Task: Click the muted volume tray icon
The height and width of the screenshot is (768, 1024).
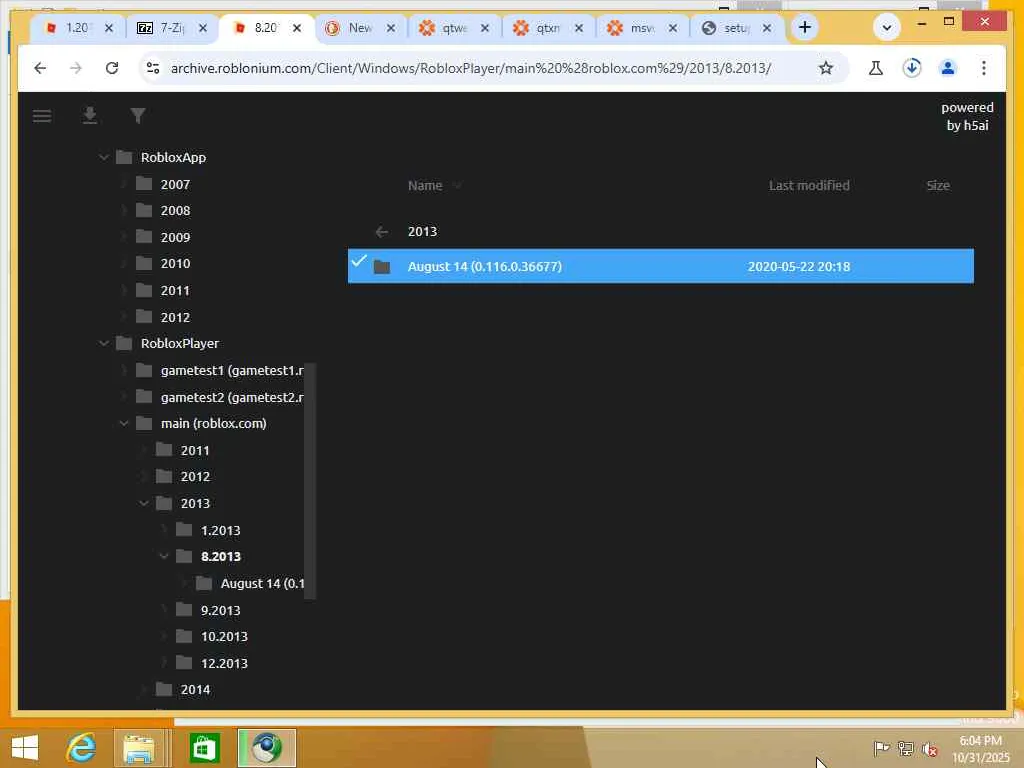Action: coord(929,749)
